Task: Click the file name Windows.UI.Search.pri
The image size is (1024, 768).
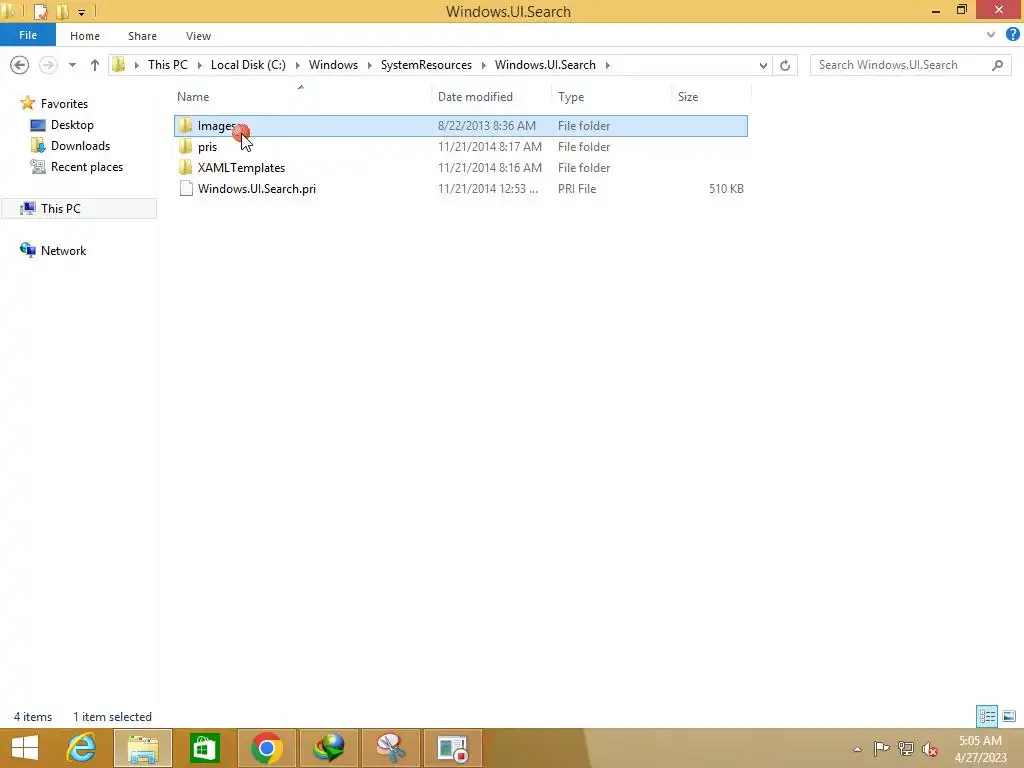Action: pyautogui.click(x=257, y=189)
